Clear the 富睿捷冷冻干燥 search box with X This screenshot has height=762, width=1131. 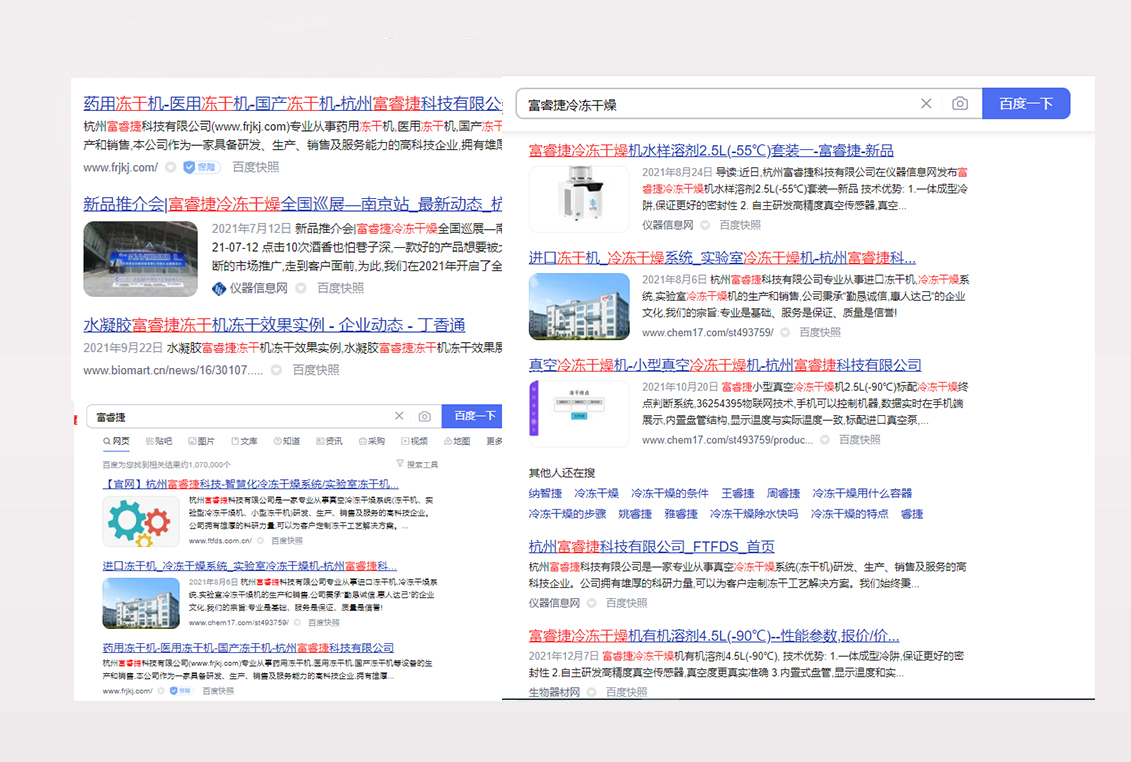point(926,104)
